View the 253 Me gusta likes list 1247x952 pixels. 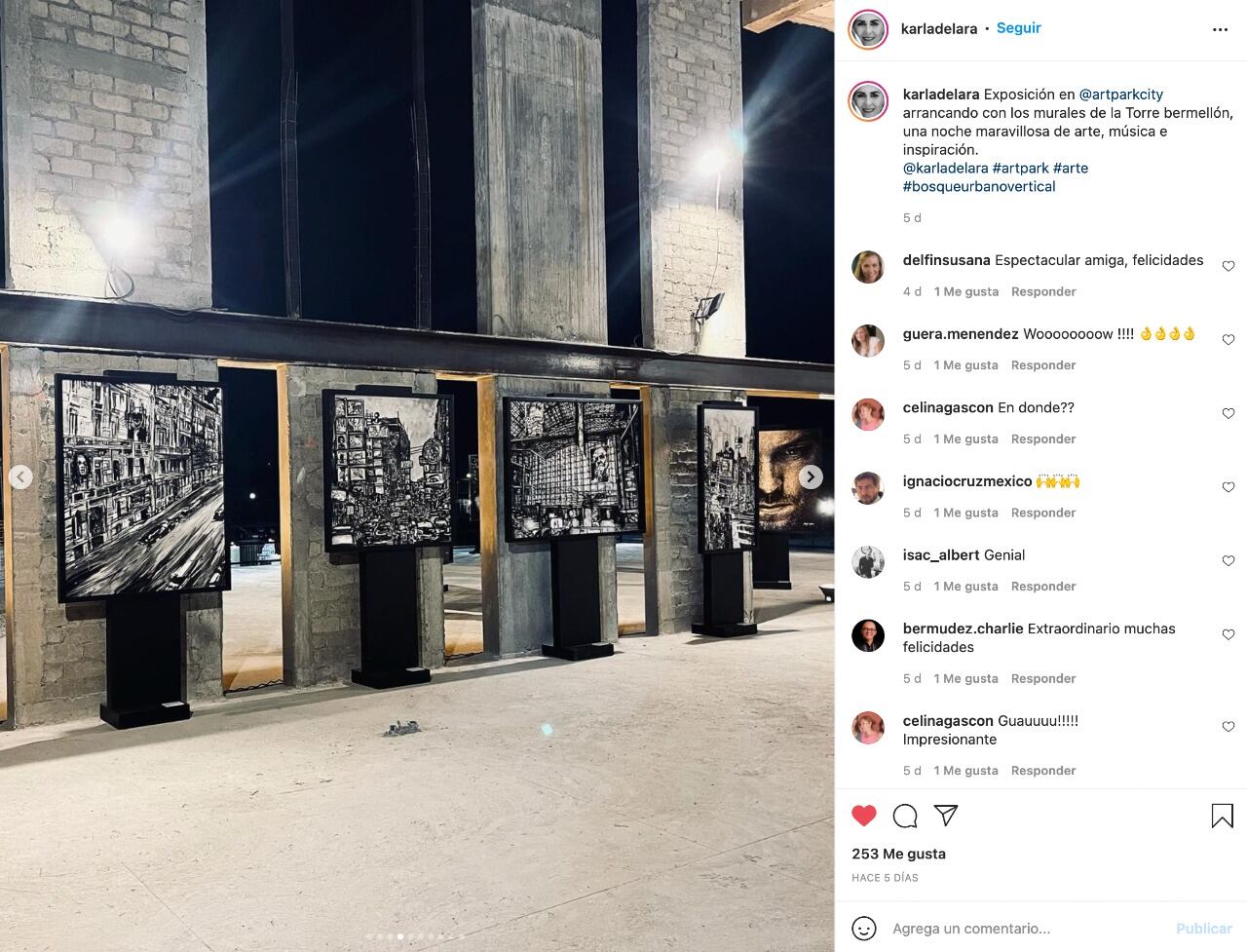point(898,854)
